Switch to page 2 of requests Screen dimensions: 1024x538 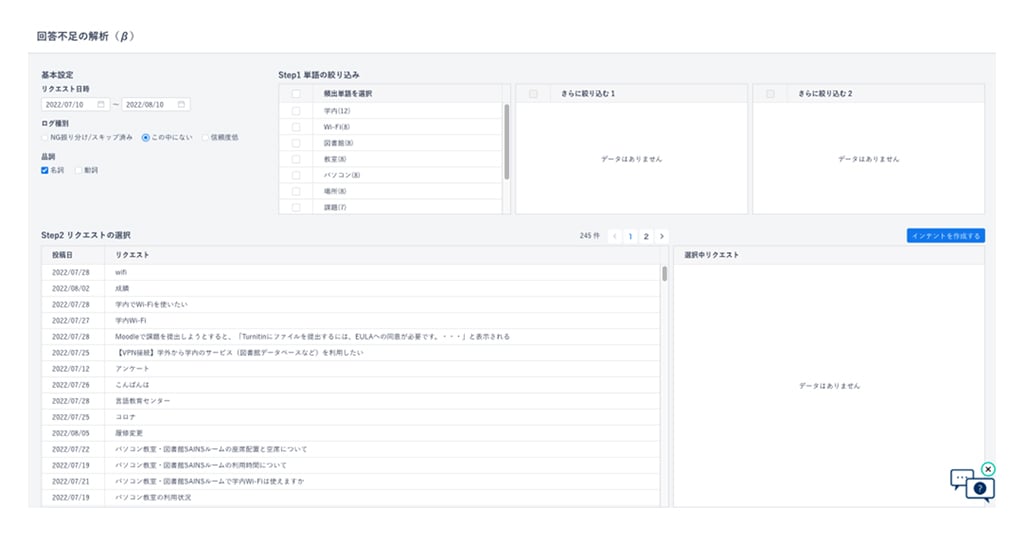coord(646,236)
